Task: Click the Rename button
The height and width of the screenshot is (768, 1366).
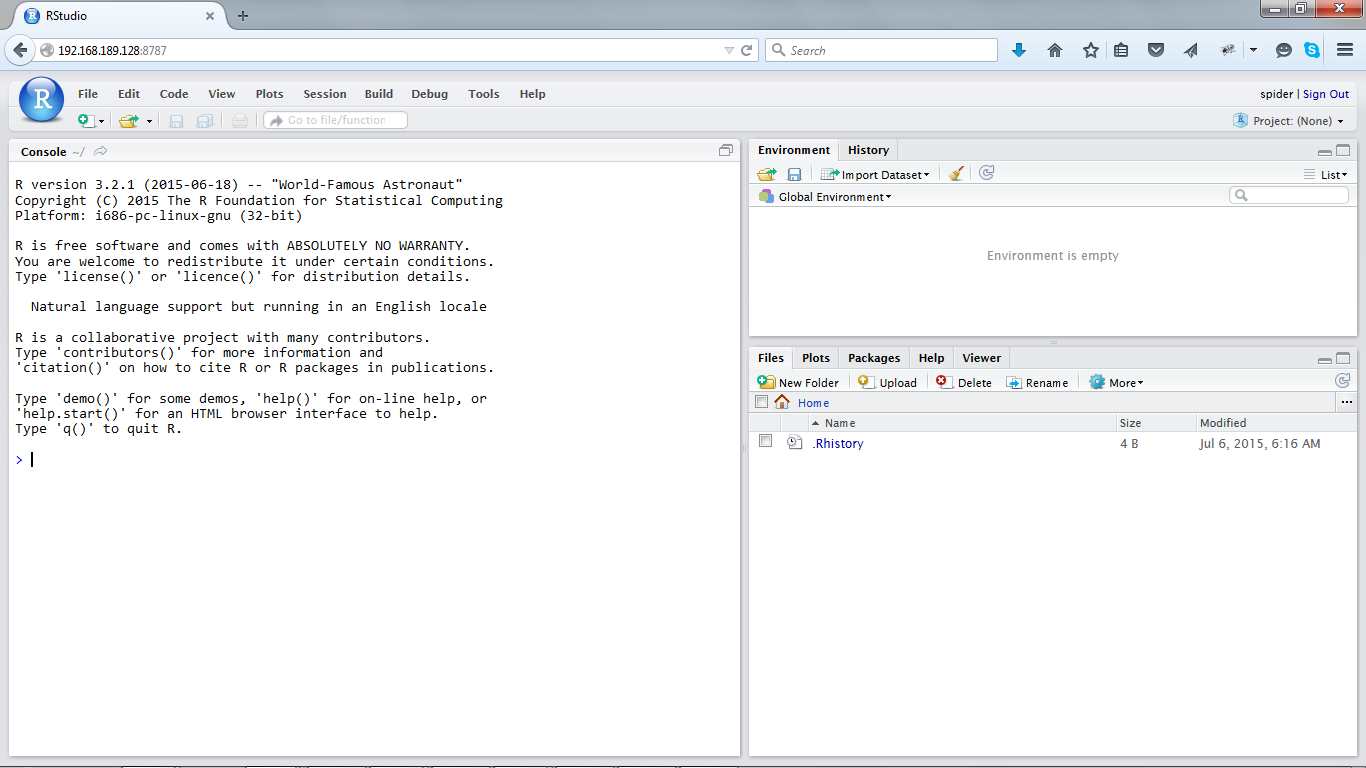Action: click(x=1037, y=383)
